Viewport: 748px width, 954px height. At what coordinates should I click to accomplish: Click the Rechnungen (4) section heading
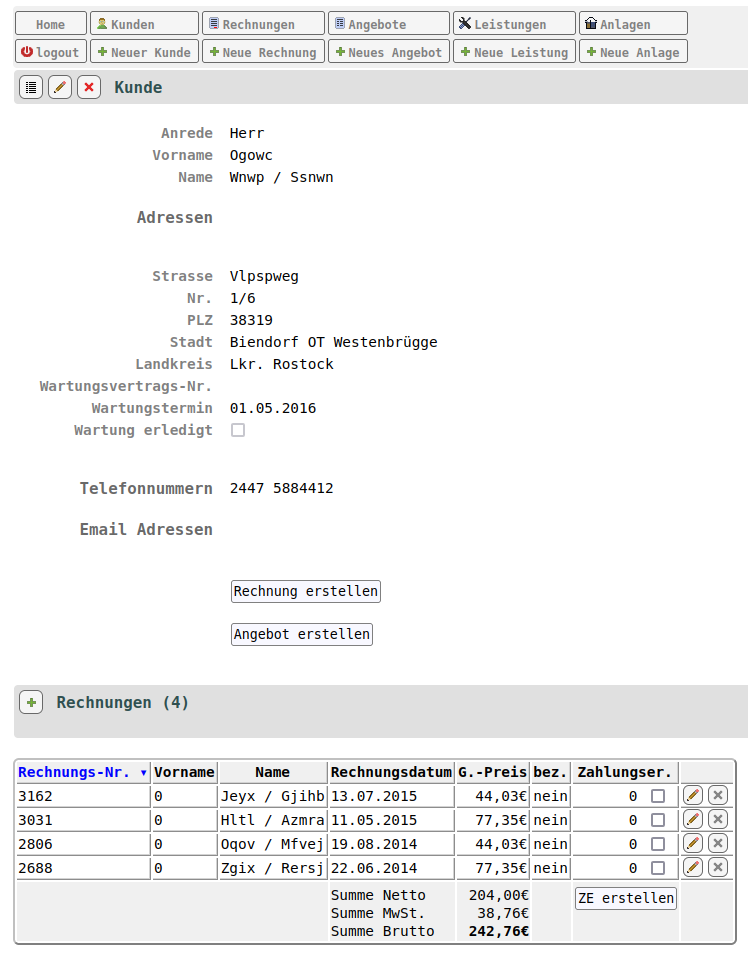[x=122, y=702]
